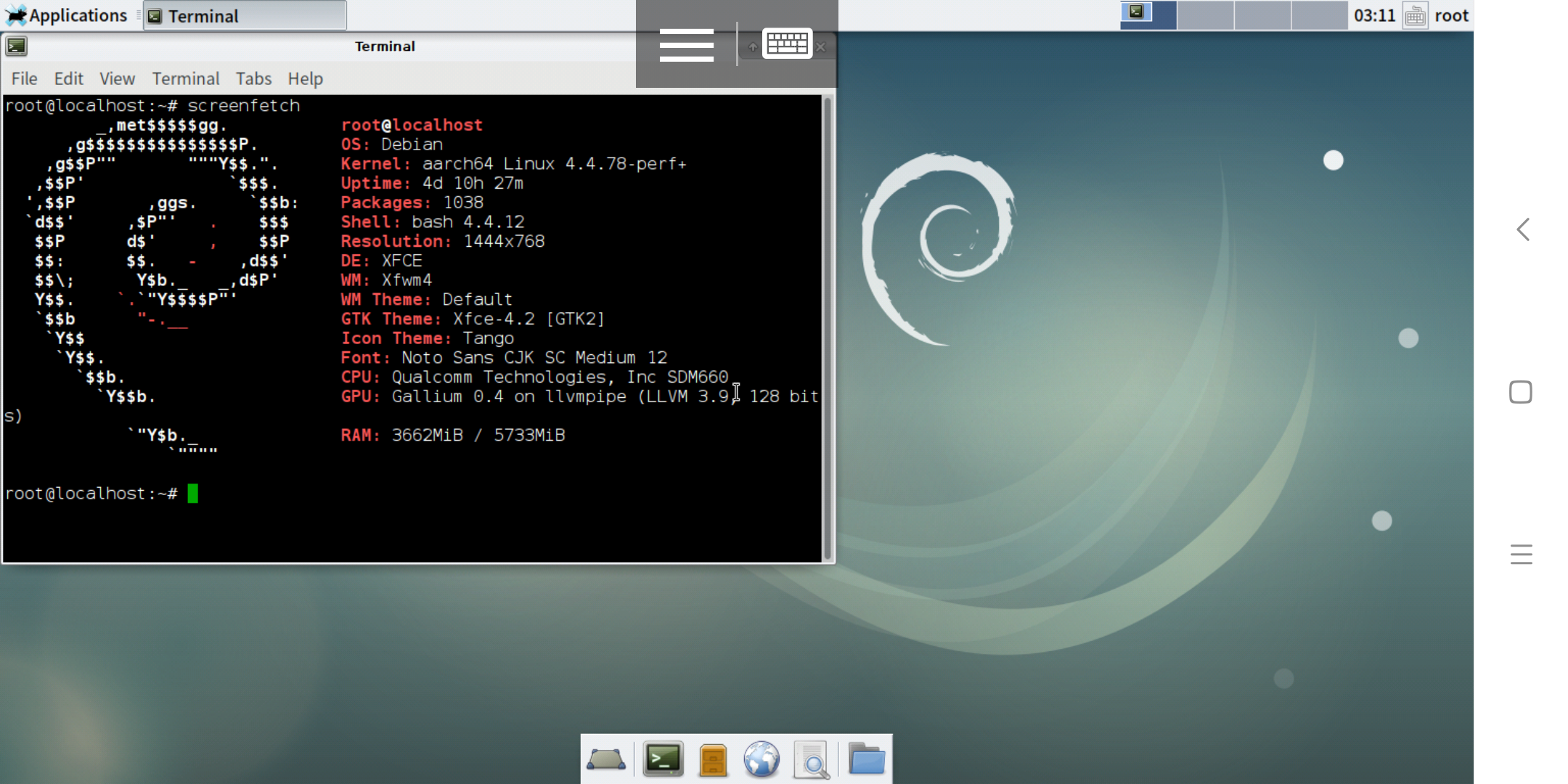Click the 'DE: XFCE' line
The height and width of the screenshot is (784, 1568).
(381, 261)
